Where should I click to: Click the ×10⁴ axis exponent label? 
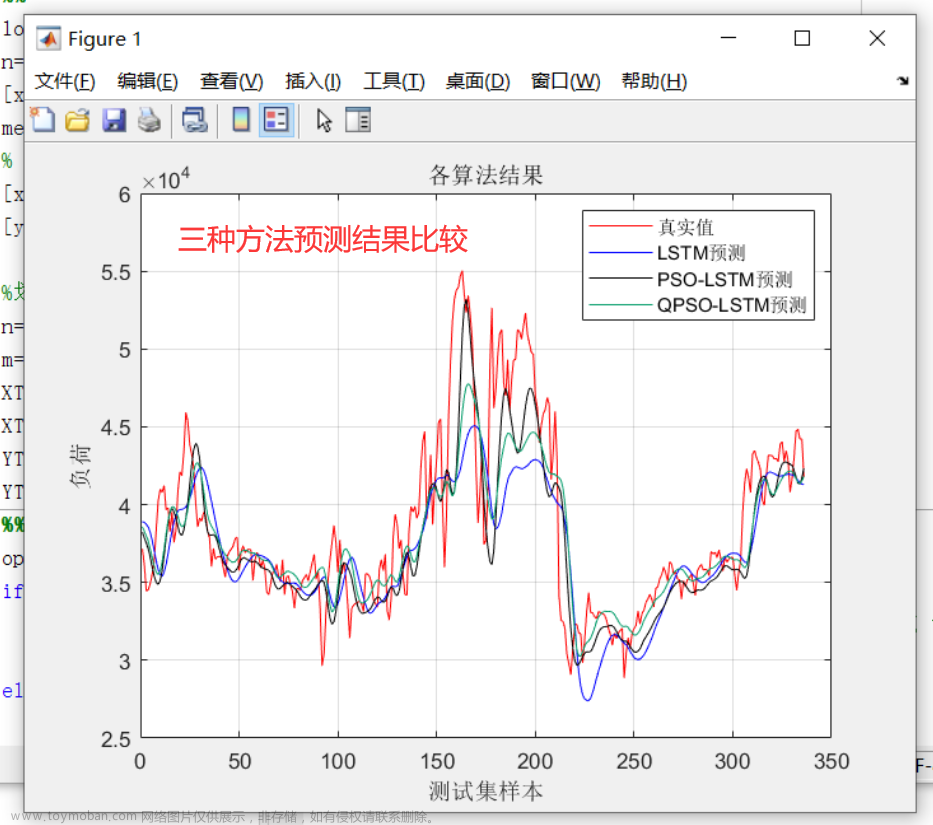pos(166,179)
